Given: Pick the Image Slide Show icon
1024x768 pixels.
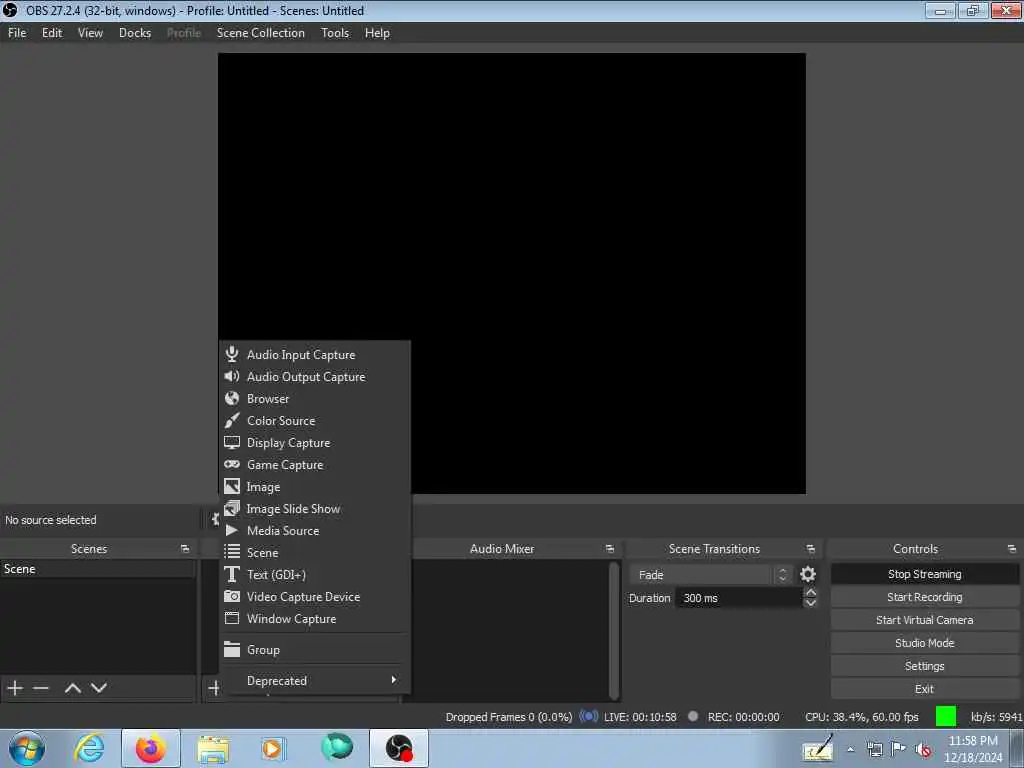Looking at the screenshot, I should pyautogui.click(x=232, y=509).
